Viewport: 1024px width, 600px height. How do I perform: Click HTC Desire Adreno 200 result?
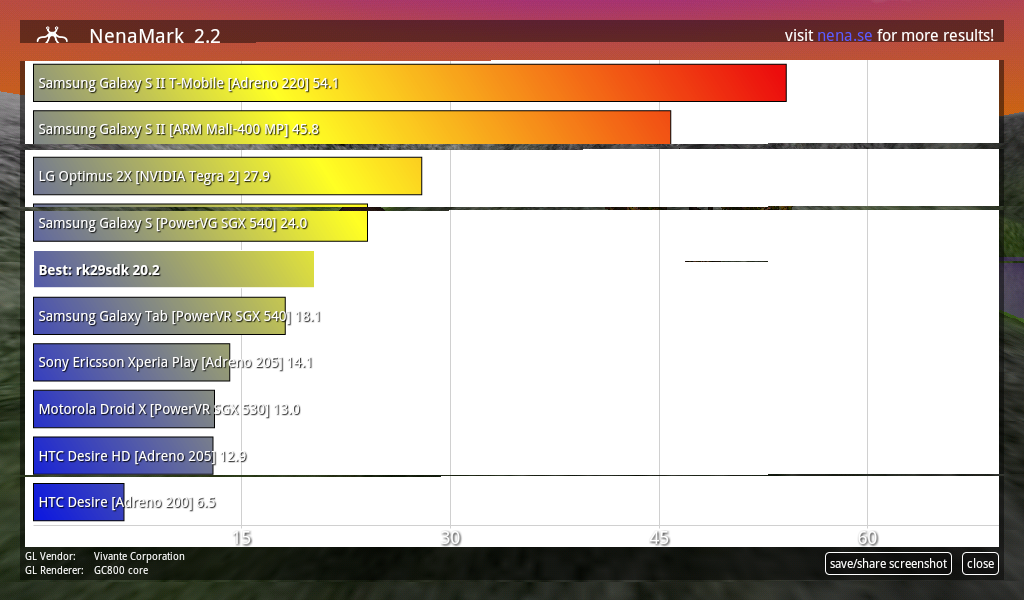tap(78, 502)
